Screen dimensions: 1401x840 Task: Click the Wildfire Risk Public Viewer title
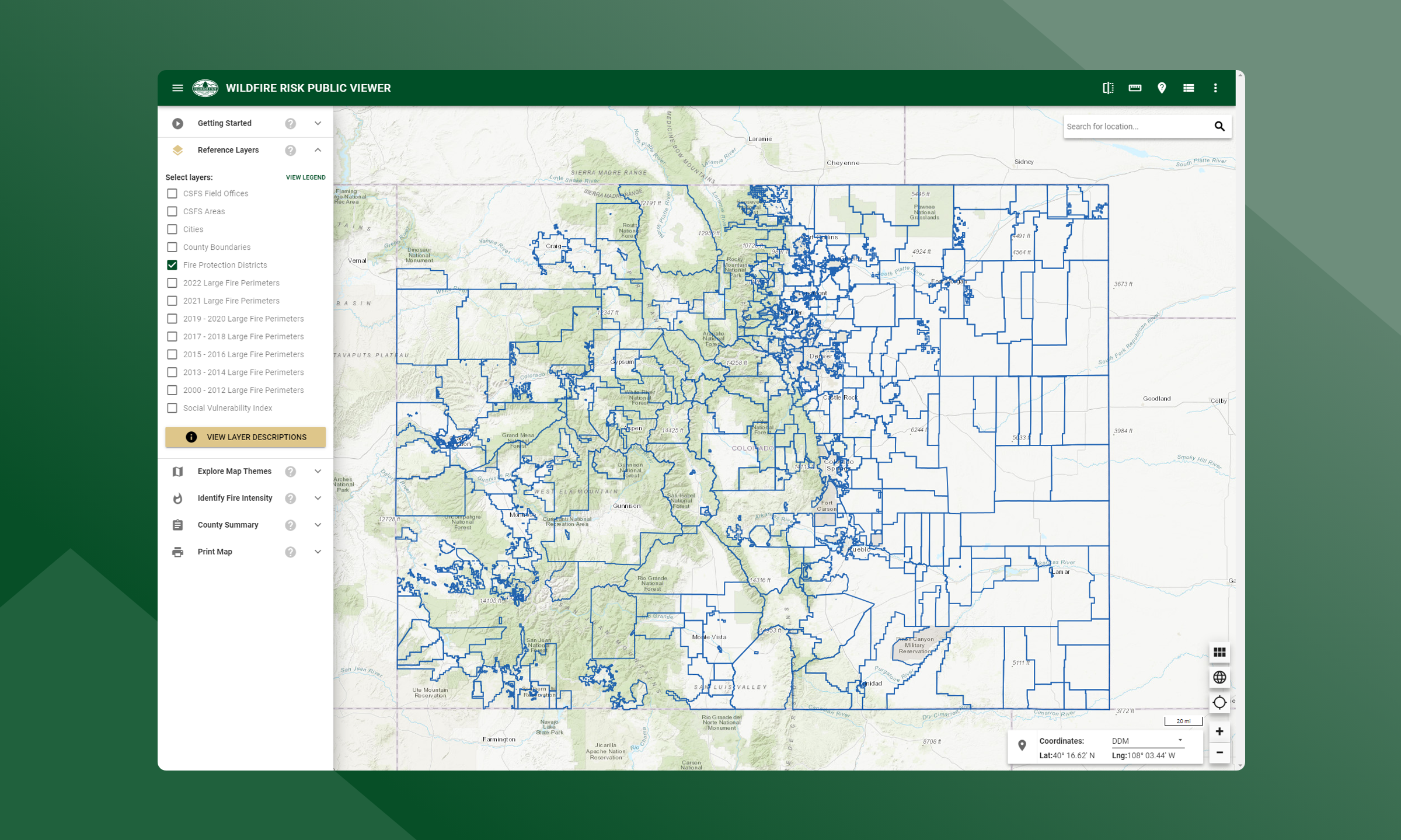pyautogui.click(x=308, y=88)
